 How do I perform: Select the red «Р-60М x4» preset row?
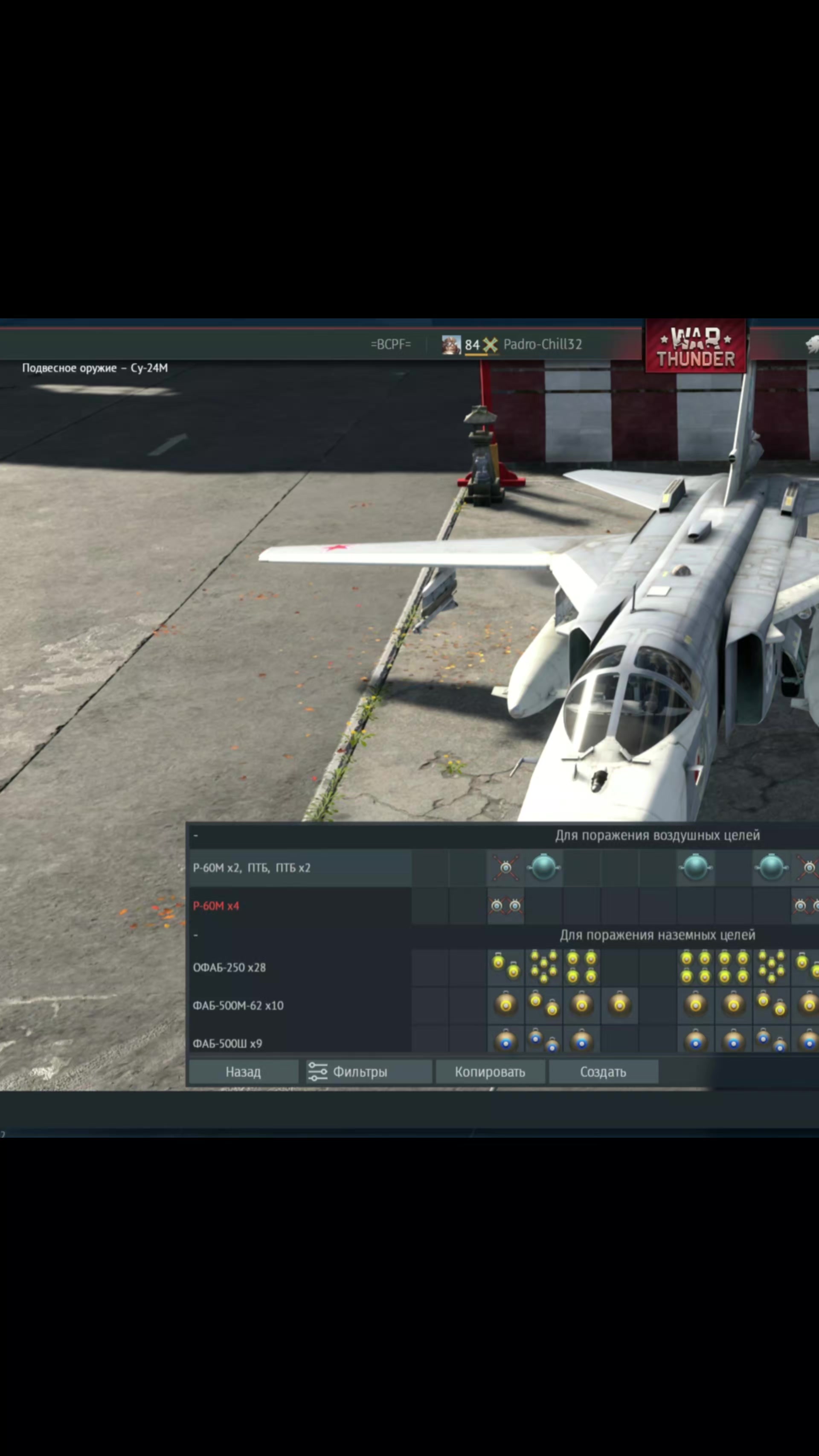coord(300,906)
